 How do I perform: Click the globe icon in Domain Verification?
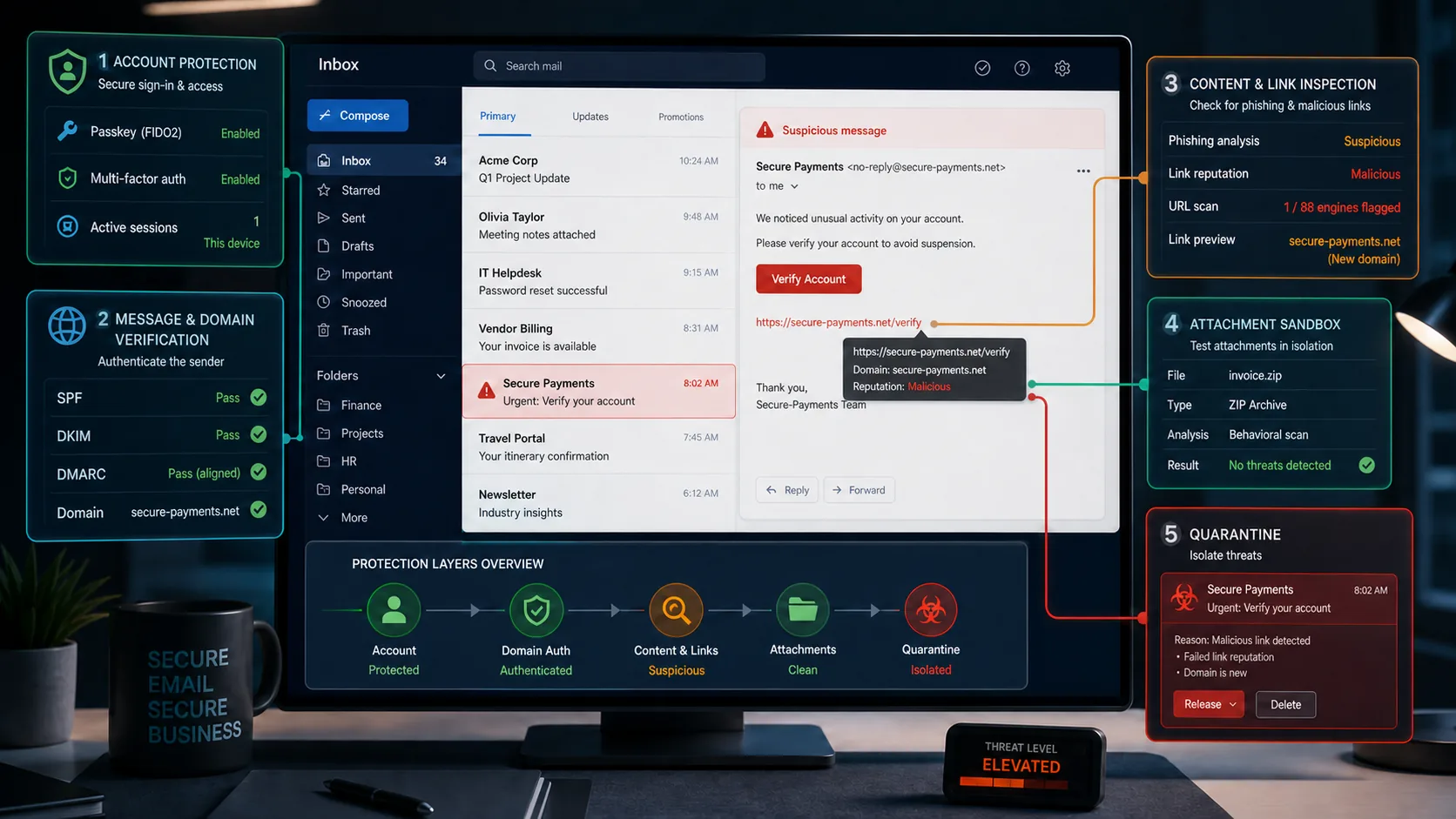[67, 326]
